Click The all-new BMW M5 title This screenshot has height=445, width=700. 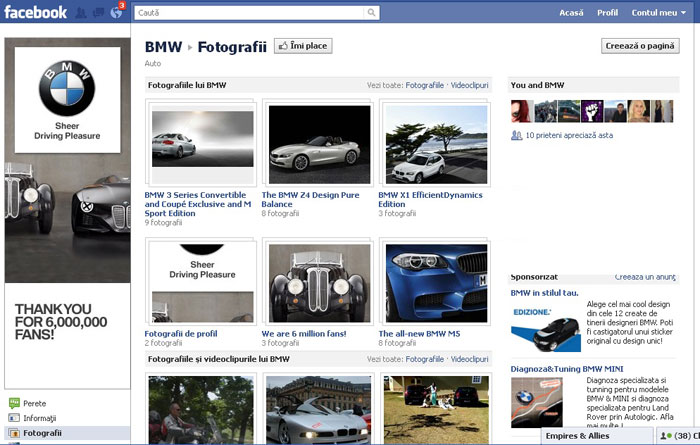coord(419,334)
